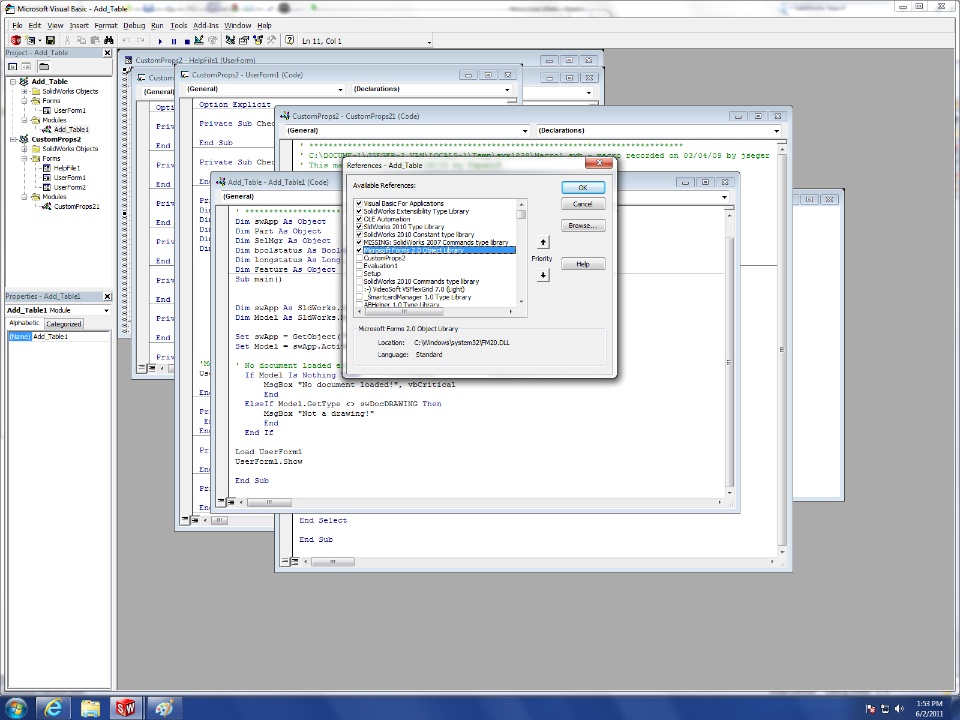Click the Undo toolbar icon
The width and height of the screenshot is (960, 720).
pyautogui.click(x=127, y=40)
